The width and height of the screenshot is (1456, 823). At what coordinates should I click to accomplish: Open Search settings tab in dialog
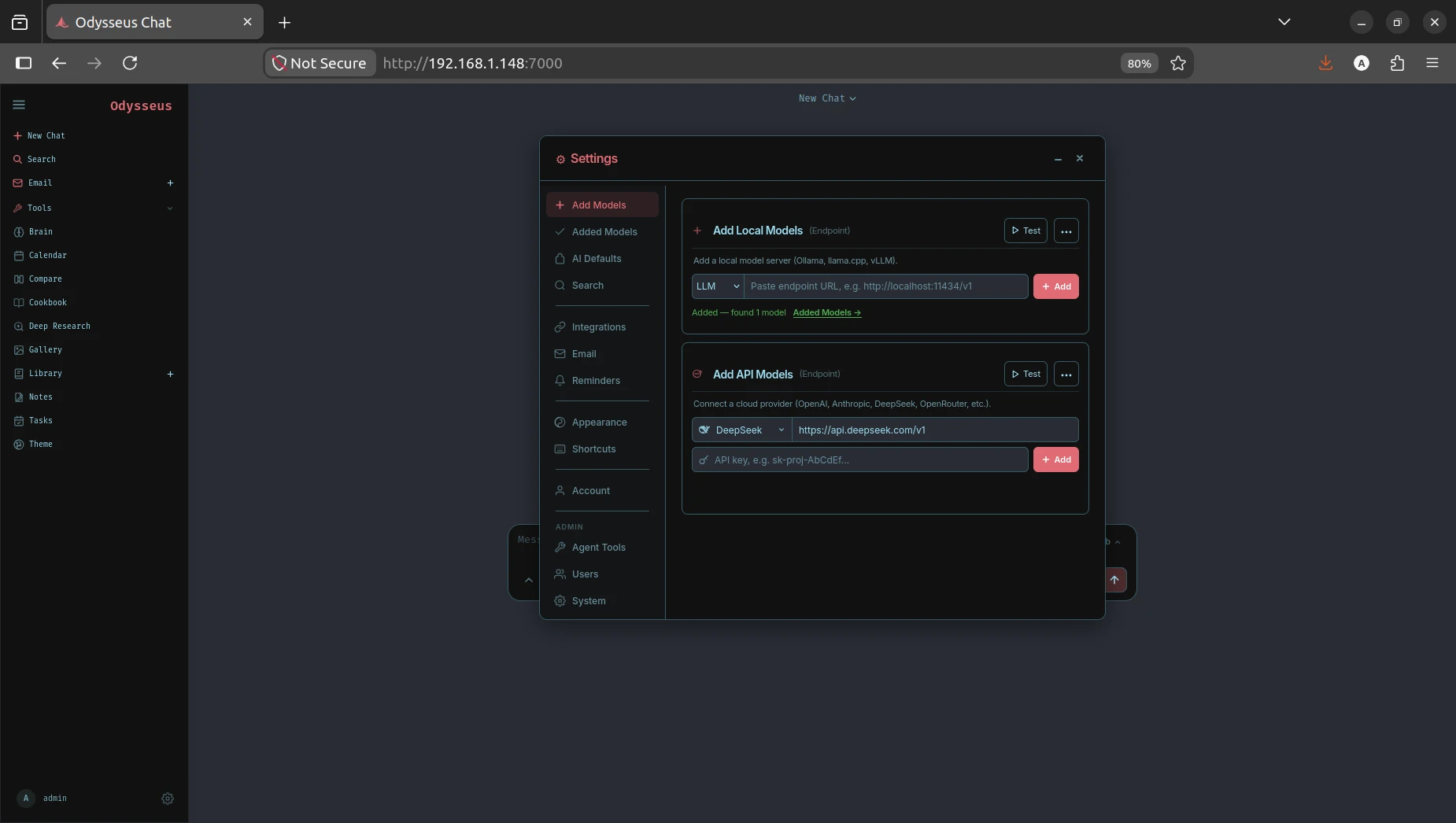pyautogui.click(x=602, y=285)
